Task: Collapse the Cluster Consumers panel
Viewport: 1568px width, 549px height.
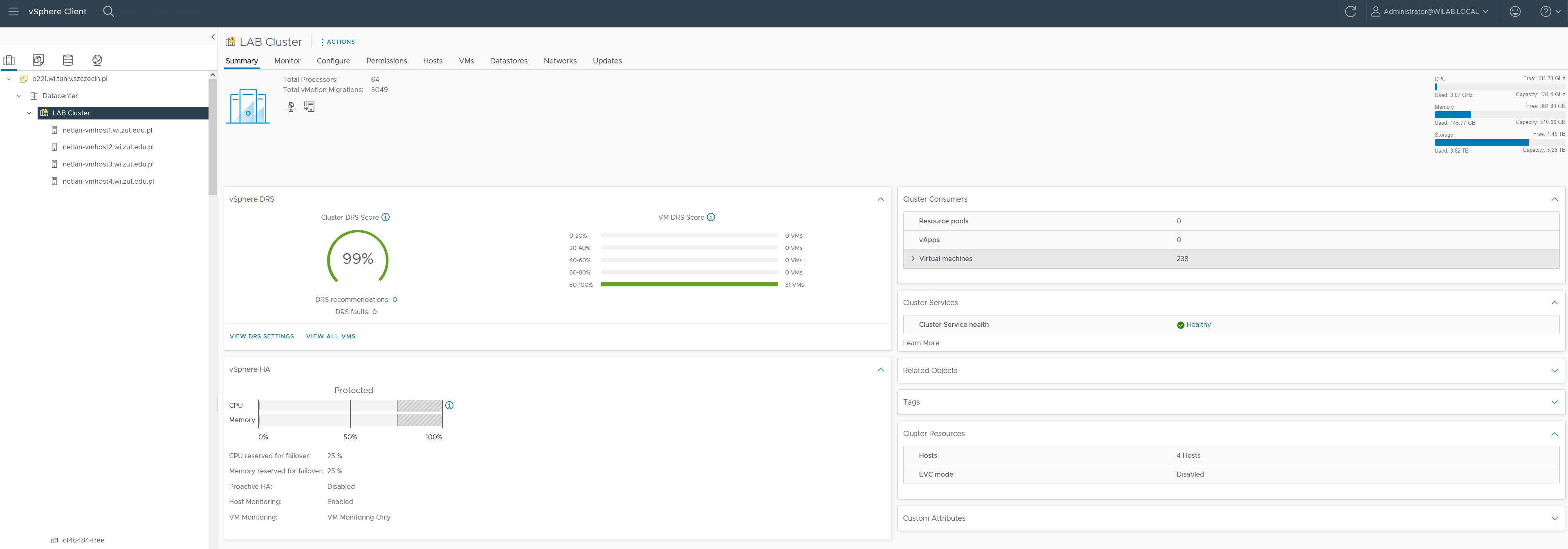Action: 1554,199
